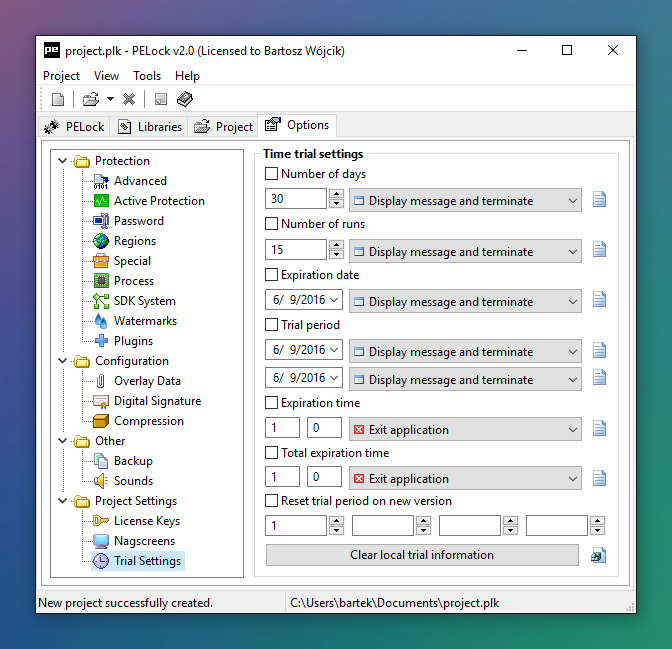Open the View menu

point(106,76)
